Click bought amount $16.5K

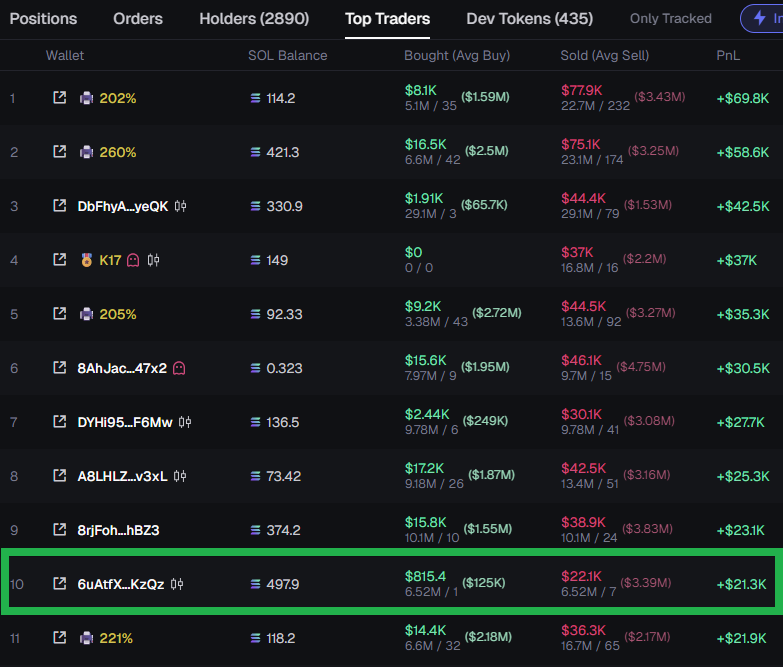point(425,144)
